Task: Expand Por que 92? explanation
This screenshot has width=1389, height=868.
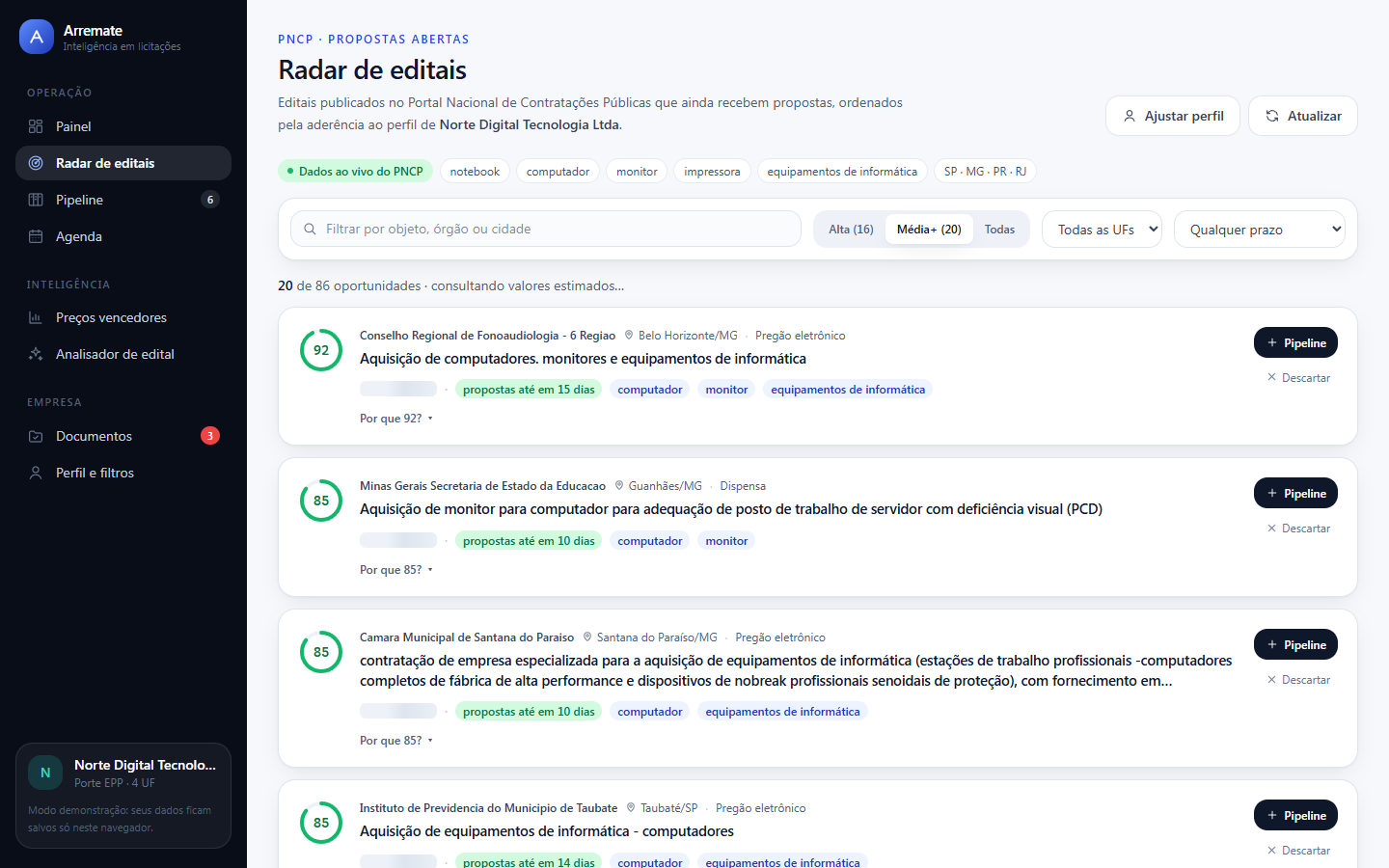Action: [x=396, y=419]
